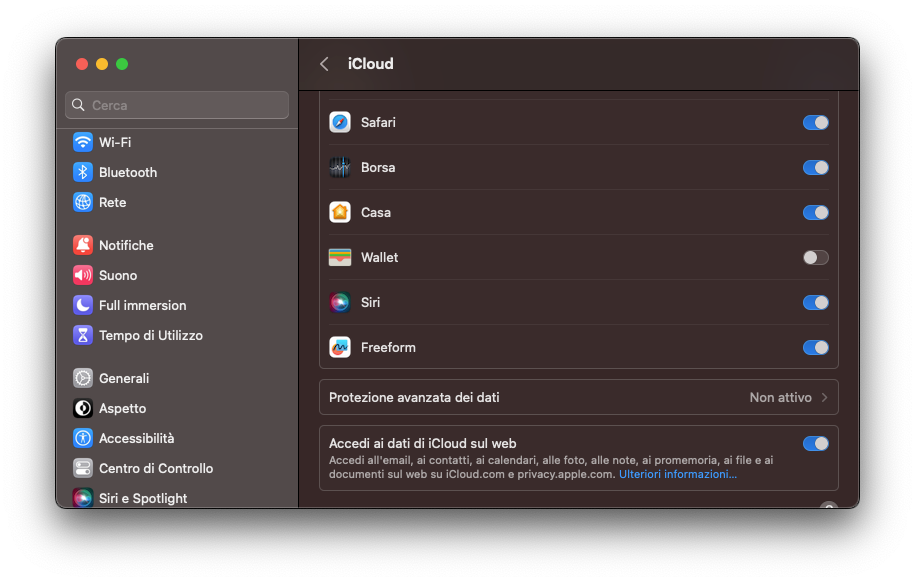Click the Safari app icon
The height and width of the screenshot is (582, 915).
tap(340, 122)
